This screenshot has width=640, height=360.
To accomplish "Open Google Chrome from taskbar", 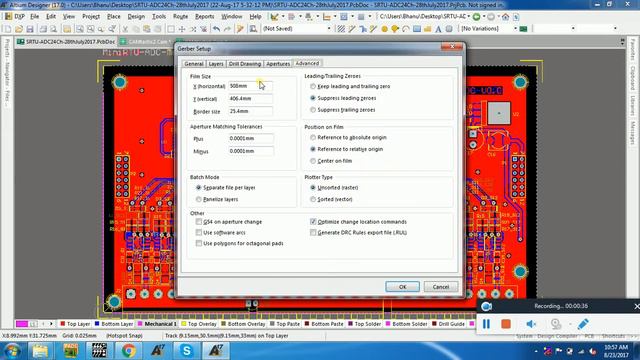I will (x=128, y=351).
